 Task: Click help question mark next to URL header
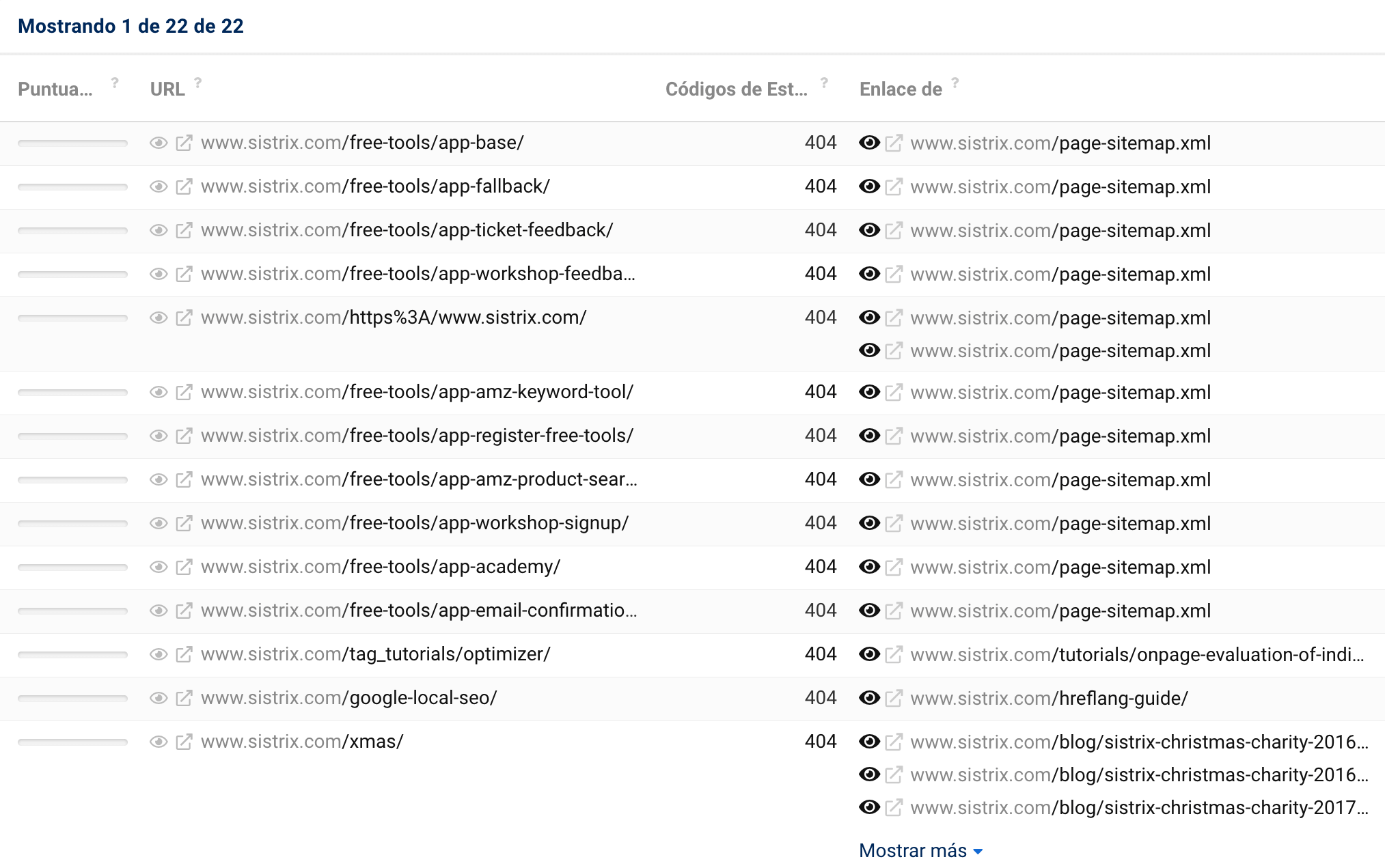(198, 83)
